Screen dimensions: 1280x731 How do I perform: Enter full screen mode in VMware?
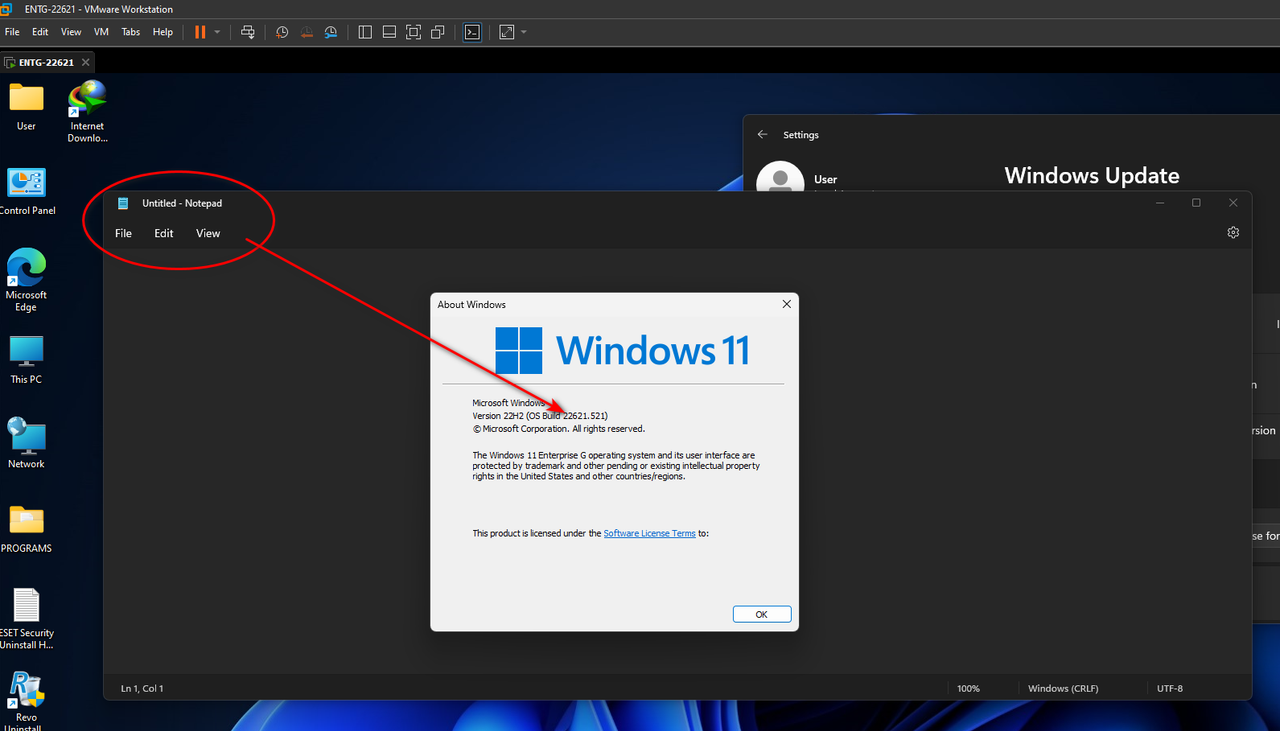tap(413, 32)
